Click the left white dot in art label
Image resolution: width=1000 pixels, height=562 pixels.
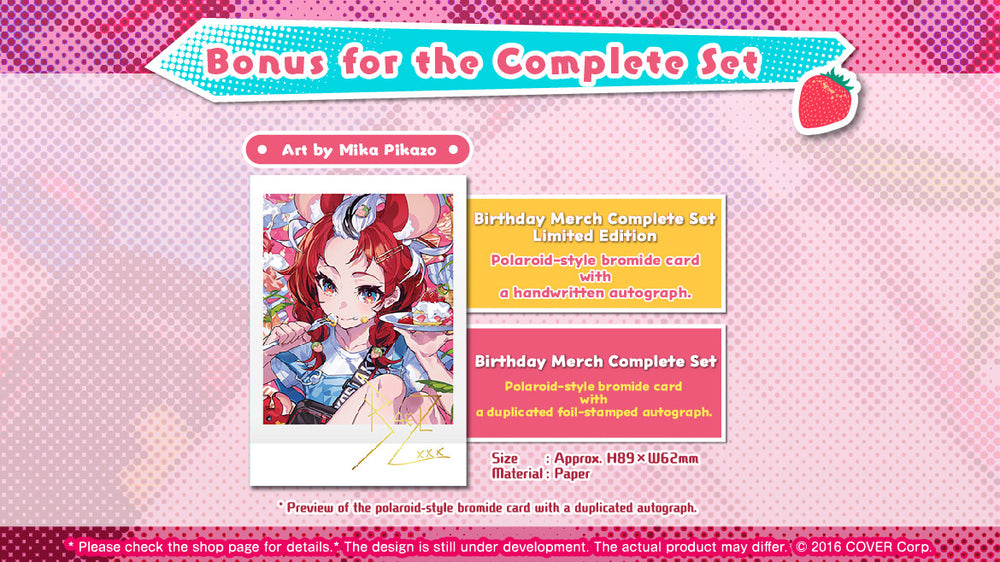pos(262,150)
